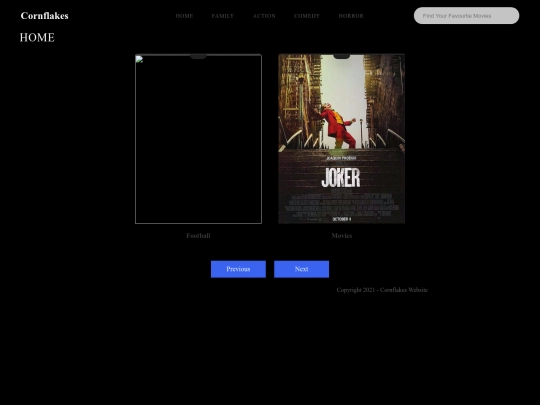This screenshot has height=405, width=540.
Task: Click the Next button
Action: coord(301,269)
